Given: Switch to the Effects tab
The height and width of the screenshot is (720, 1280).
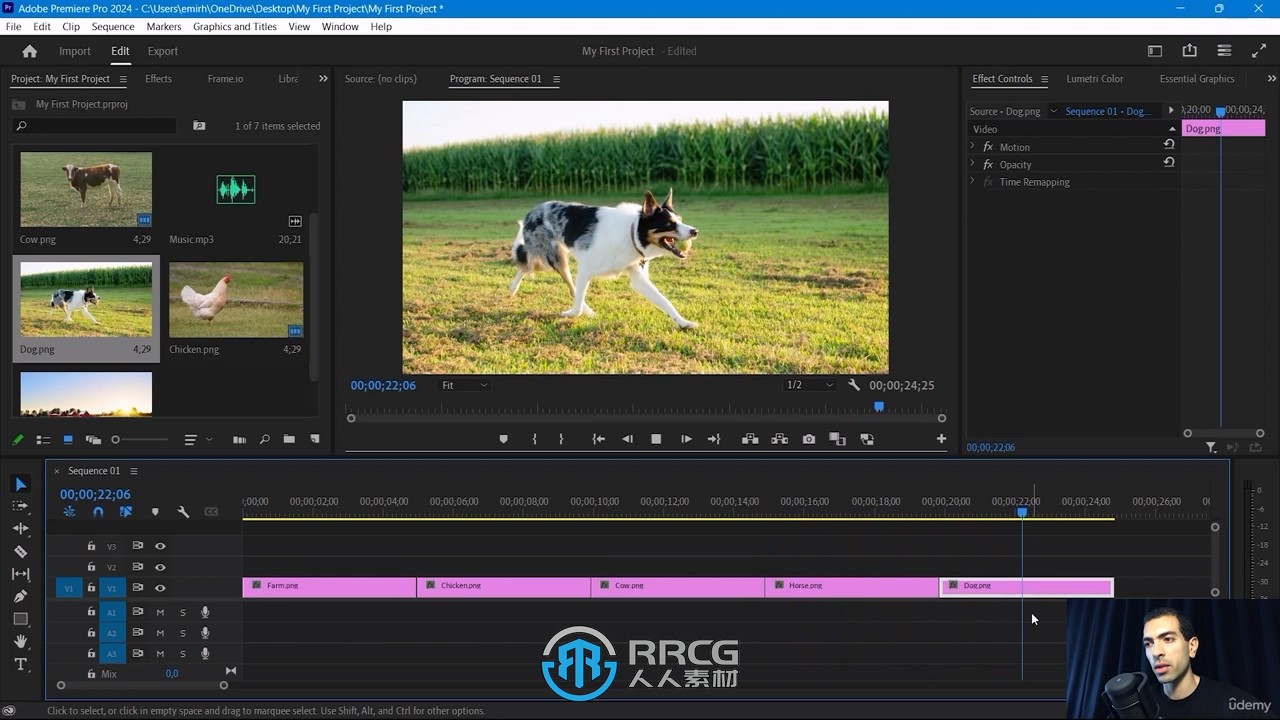Looking at the screenshot, I should pos(158,79).
